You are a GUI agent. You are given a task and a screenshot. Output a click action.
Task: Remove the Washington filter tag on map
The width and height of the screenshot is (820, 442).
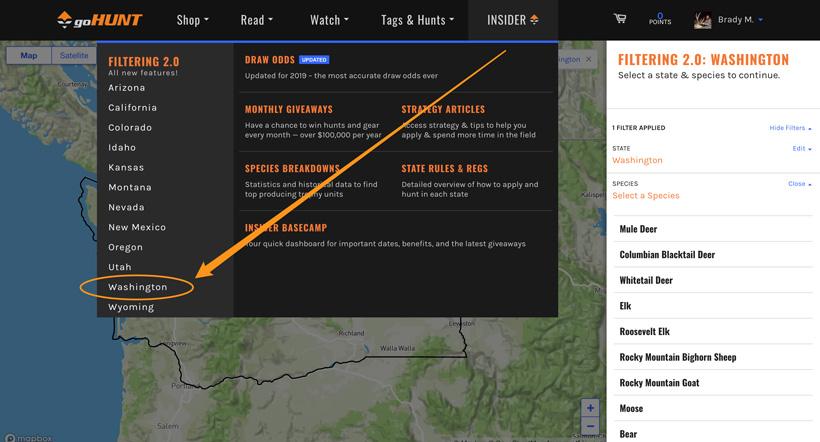tap(588, 59)
